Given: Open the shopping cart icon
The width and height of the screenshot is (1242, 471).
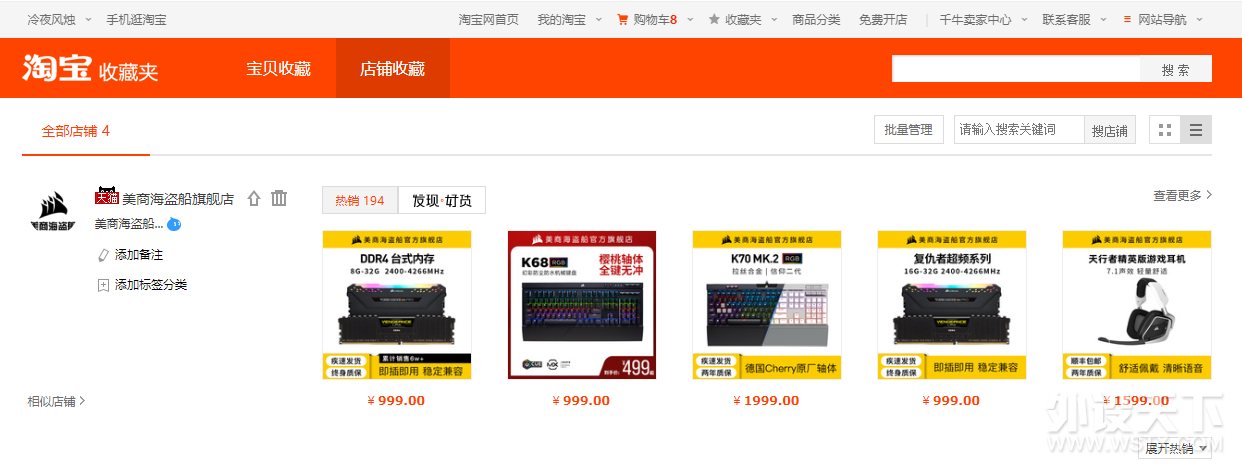Looking at the screenshot, I should 623,19.
